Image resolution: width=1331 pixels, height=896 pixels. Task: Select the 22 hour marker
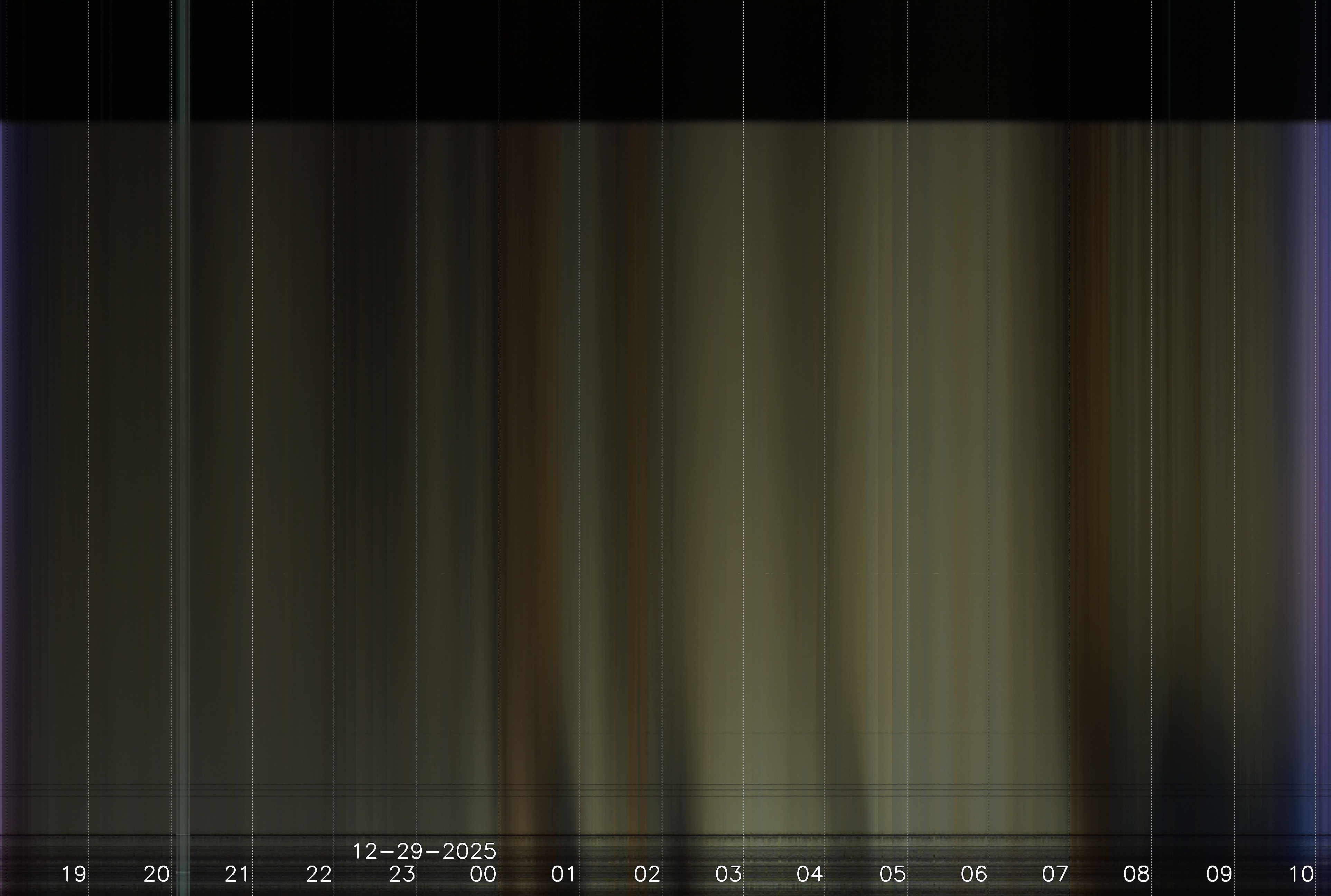coord(319,874)
